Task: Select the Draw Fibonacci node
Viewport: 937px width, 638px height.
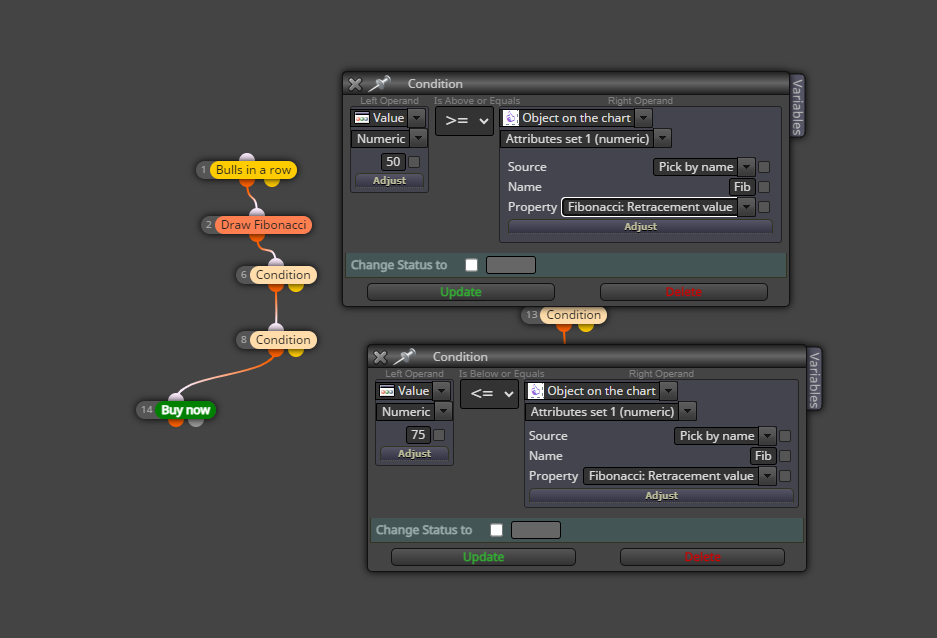Action: pyautogui.click(x=264, y=225)
